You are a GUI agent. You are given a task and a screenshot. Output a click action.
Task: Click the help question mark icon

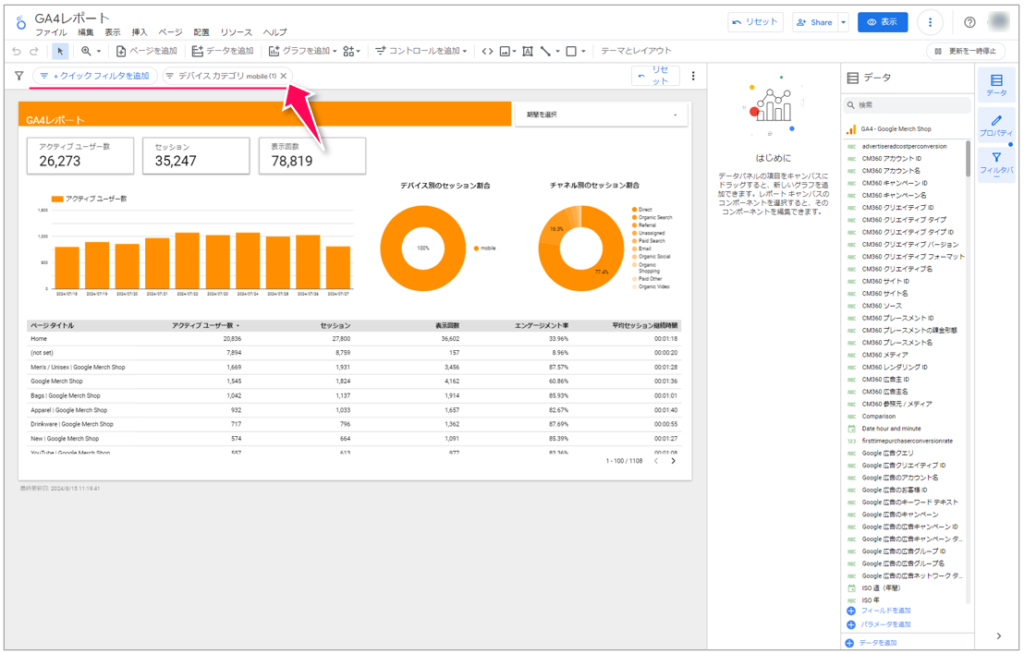pos(970,22)
